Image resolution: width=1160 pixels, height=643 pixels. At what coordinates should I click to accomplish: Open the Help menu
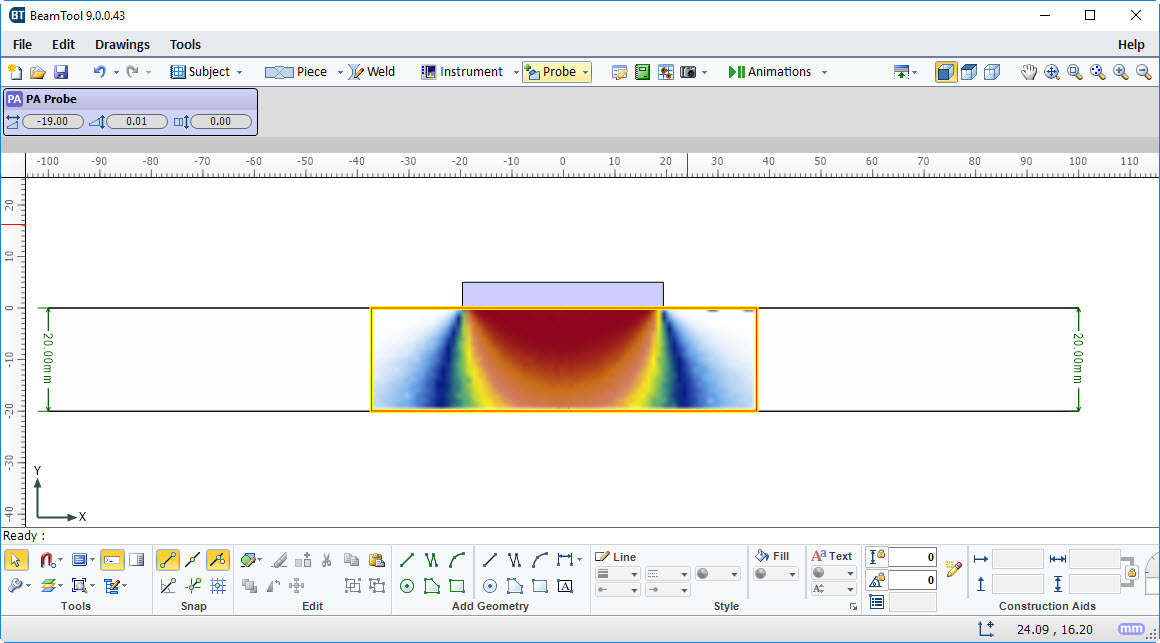tap(1131, 44)
